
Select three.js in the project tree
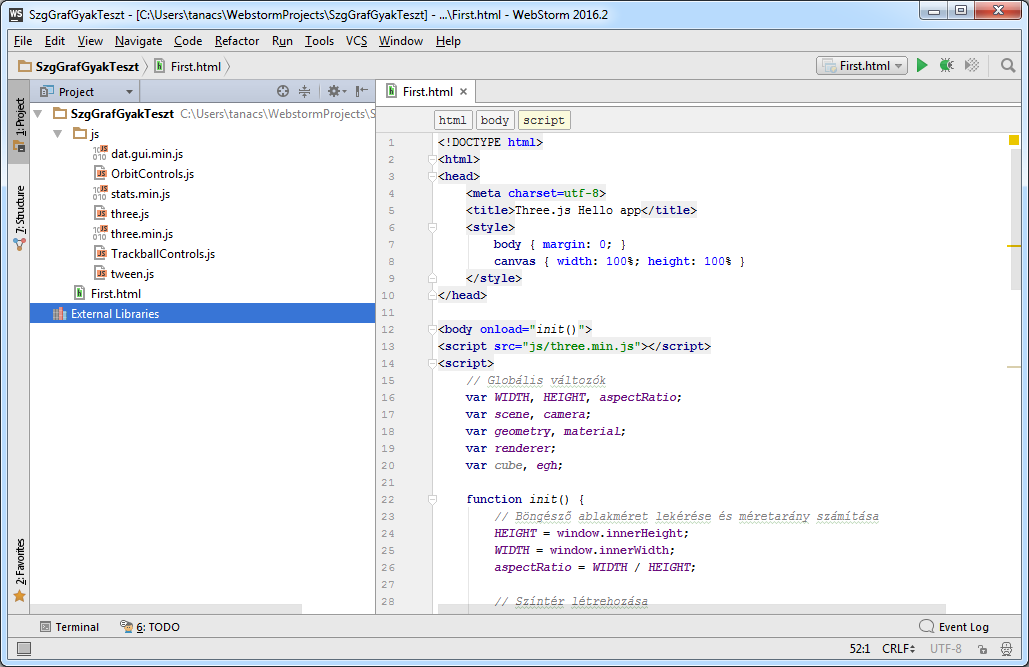[x=130, y=214]
